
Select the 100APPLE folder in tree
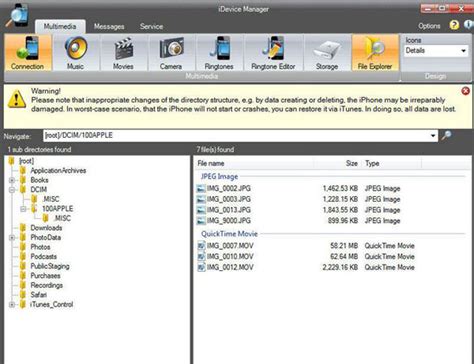pyautogui.click(x=57, y=209)
